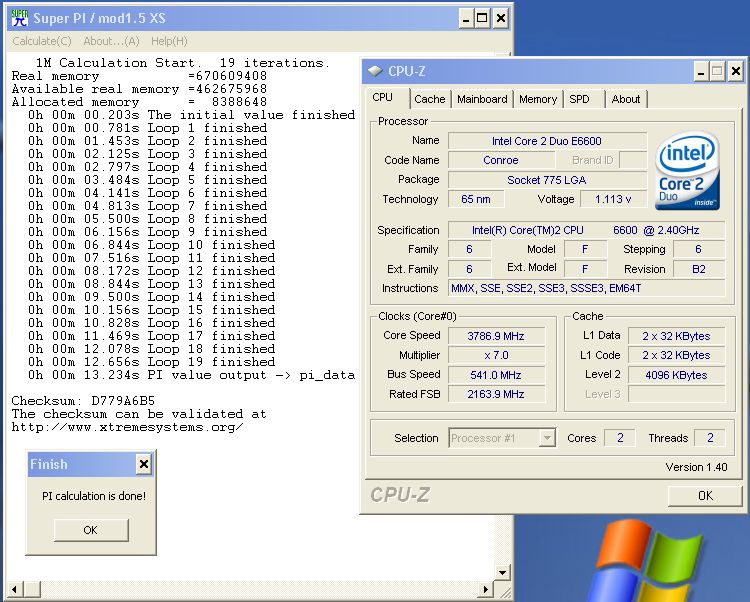750x602 pixels.
Task: Click the Voltage value '1.113 v'
Action: 613,199
